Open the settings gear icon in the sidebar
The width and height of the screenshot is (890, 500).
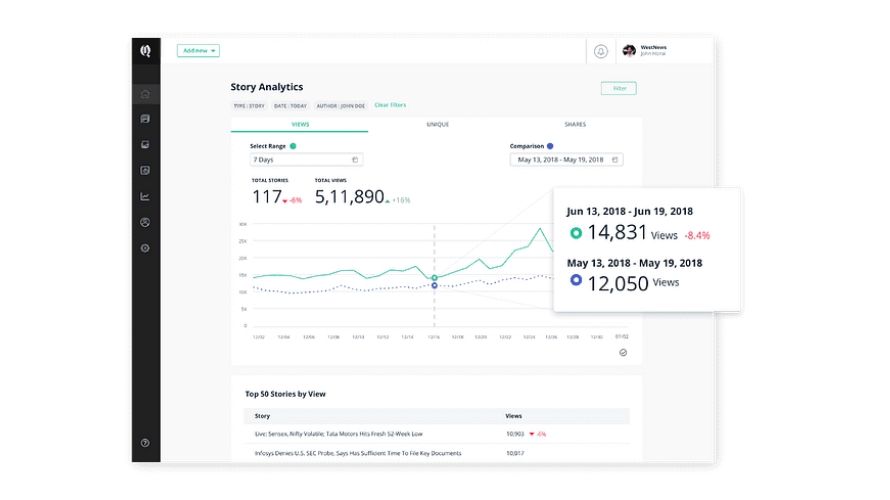click(145, 248)
